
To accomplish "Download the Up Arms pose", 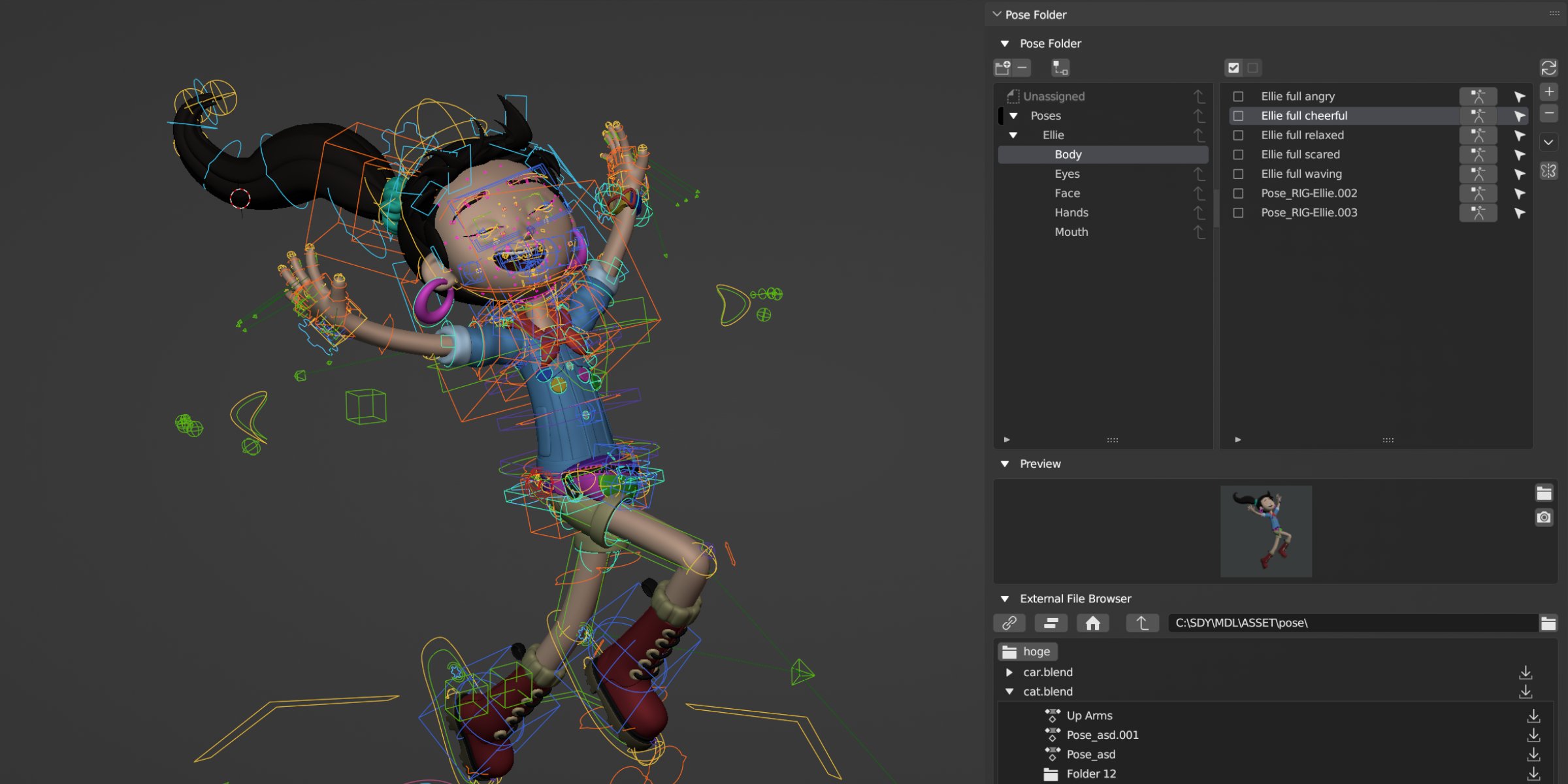I will point(1533,716).
